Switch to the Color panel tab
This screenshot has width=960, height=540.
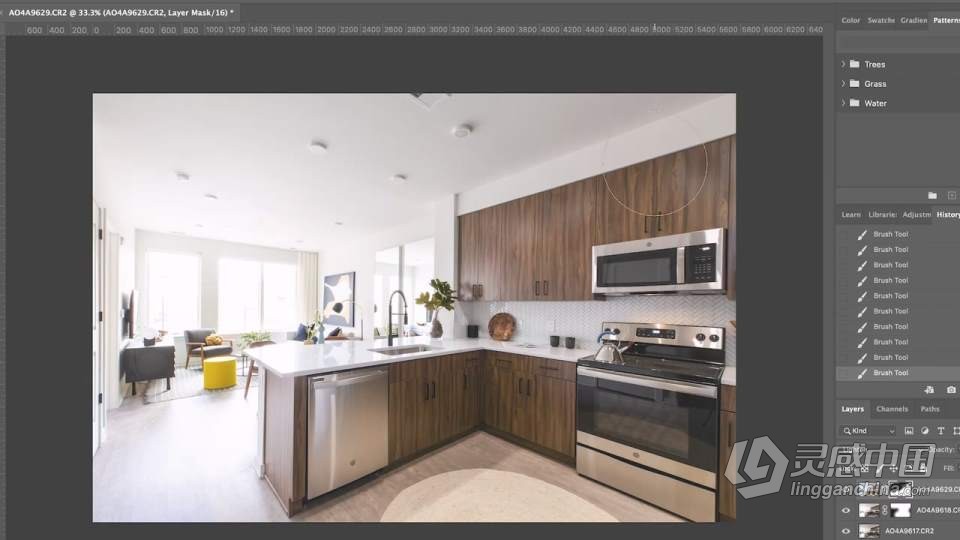(x=850, y=20)
